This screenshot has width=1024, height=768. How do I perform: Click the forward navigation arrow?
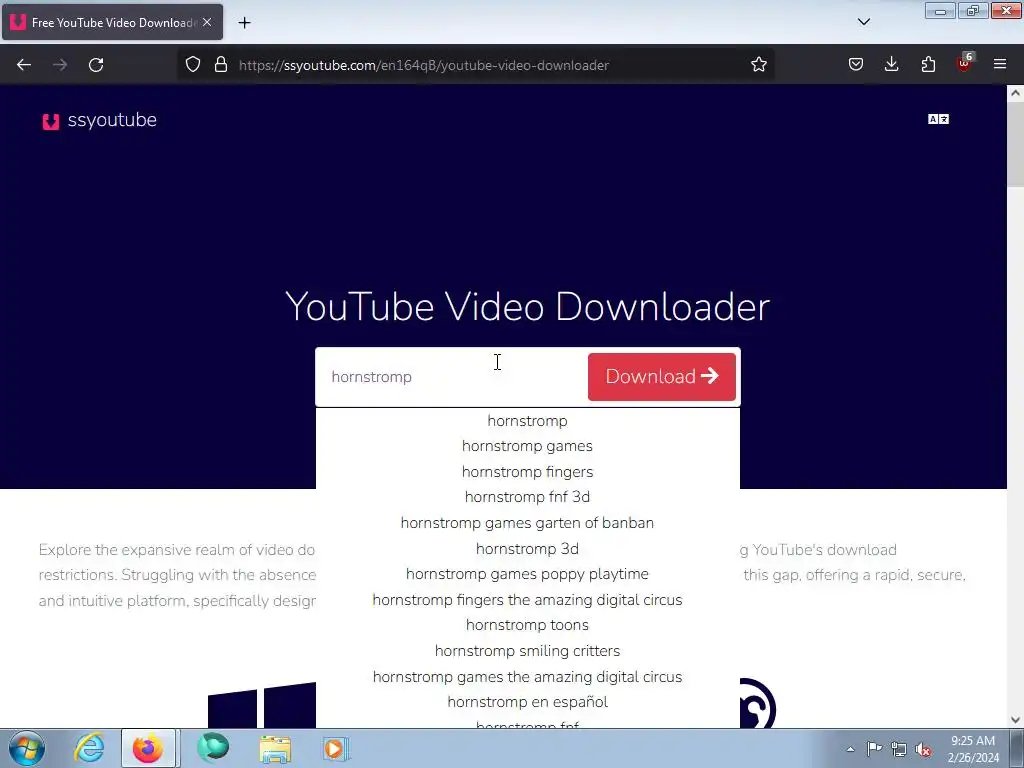pyautogui.click(x=60, y=65)
